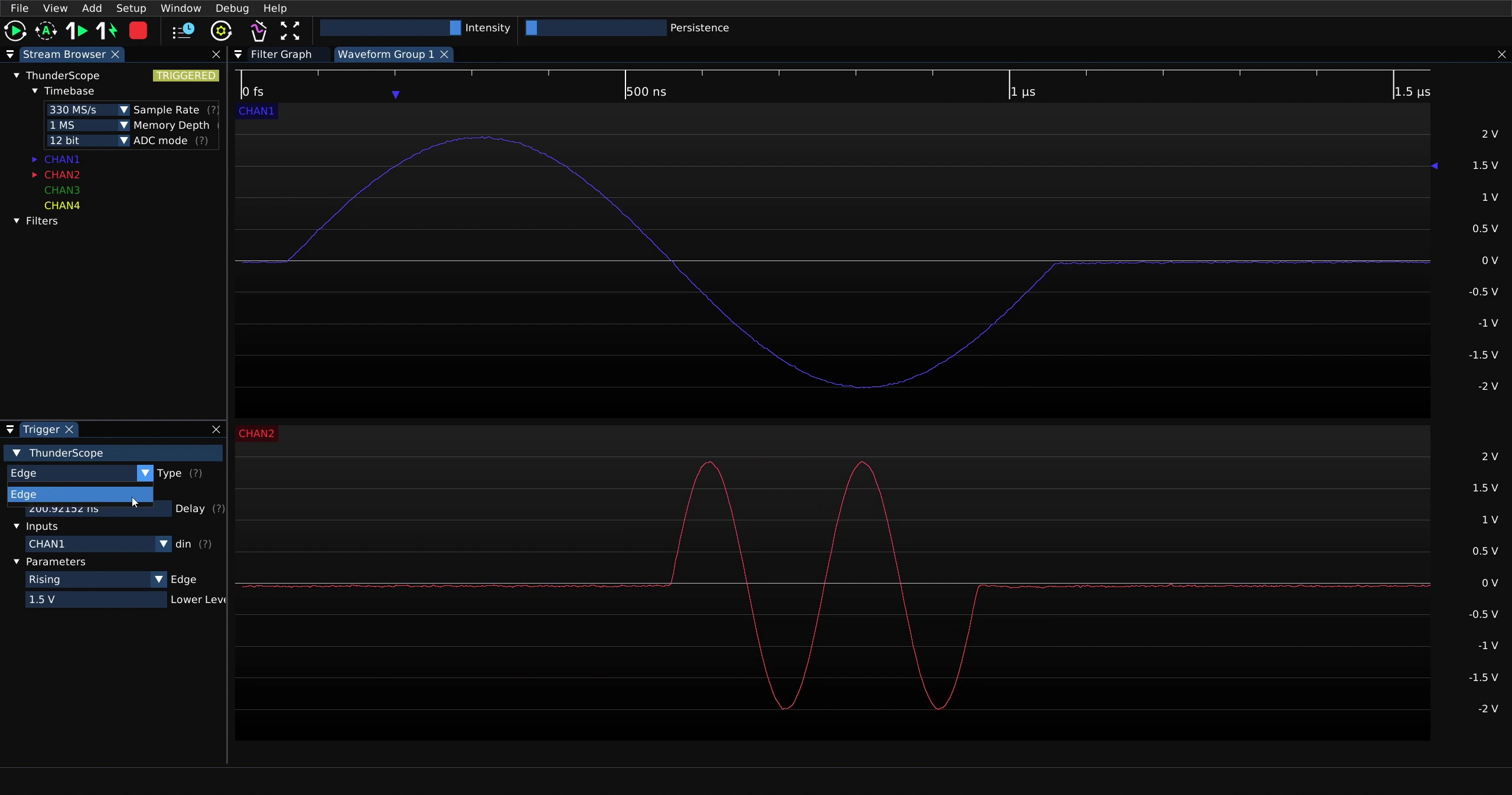Open the din CHAN1 input dropdown
The image size is (1512, 795).
98,544
